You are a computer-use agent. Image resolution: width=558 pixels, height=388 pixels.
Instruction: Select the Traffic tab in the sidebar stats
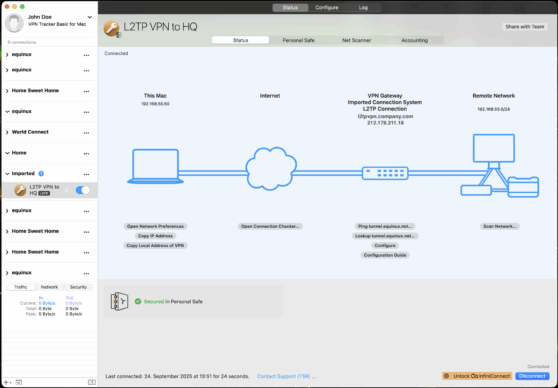(21, 287)
